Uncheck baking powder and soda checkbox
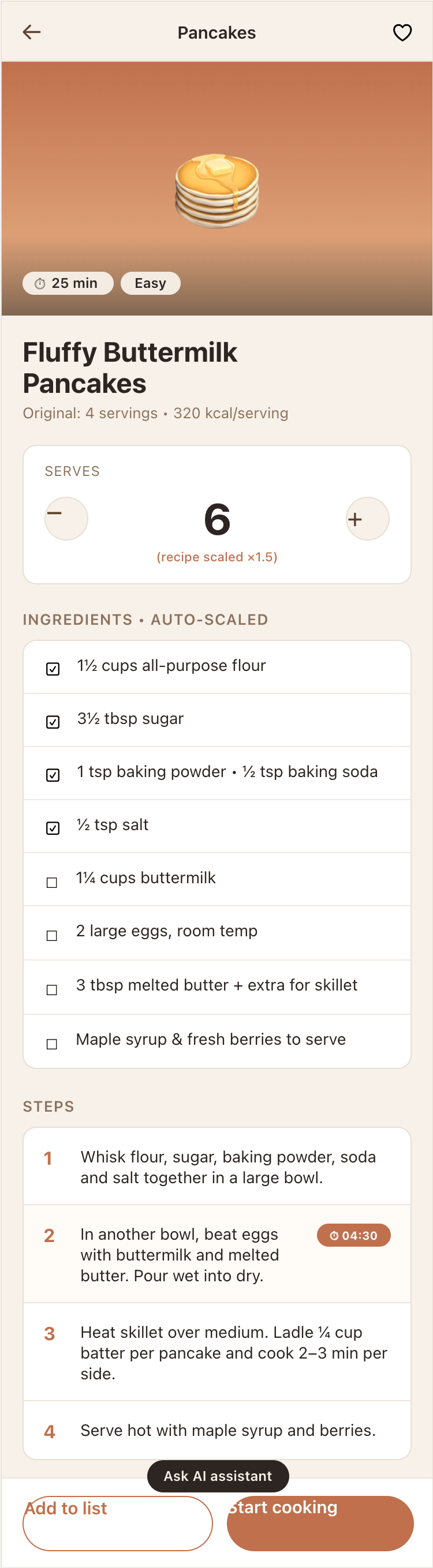Image resolution: width=433 pixels, height=1568 pixels. (53, 774)
